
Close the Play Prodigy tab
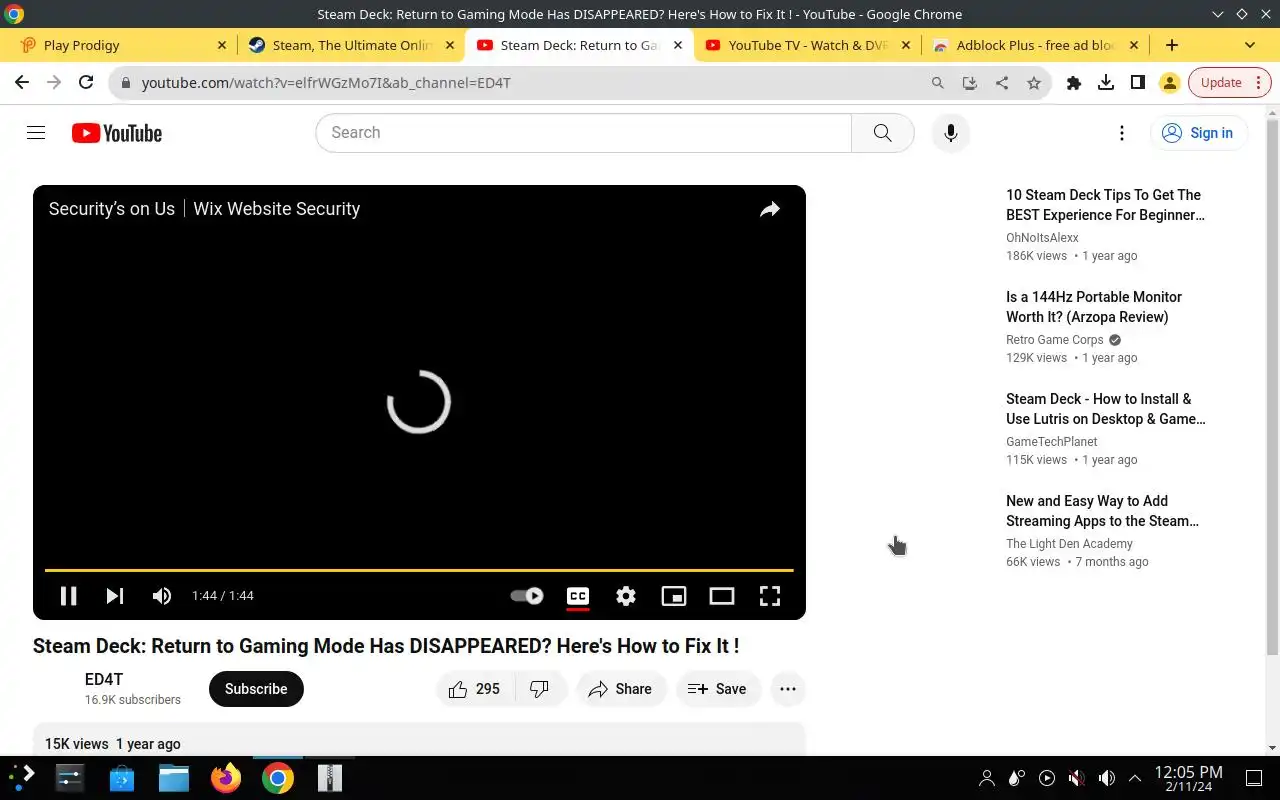click(x=222, y=45)
